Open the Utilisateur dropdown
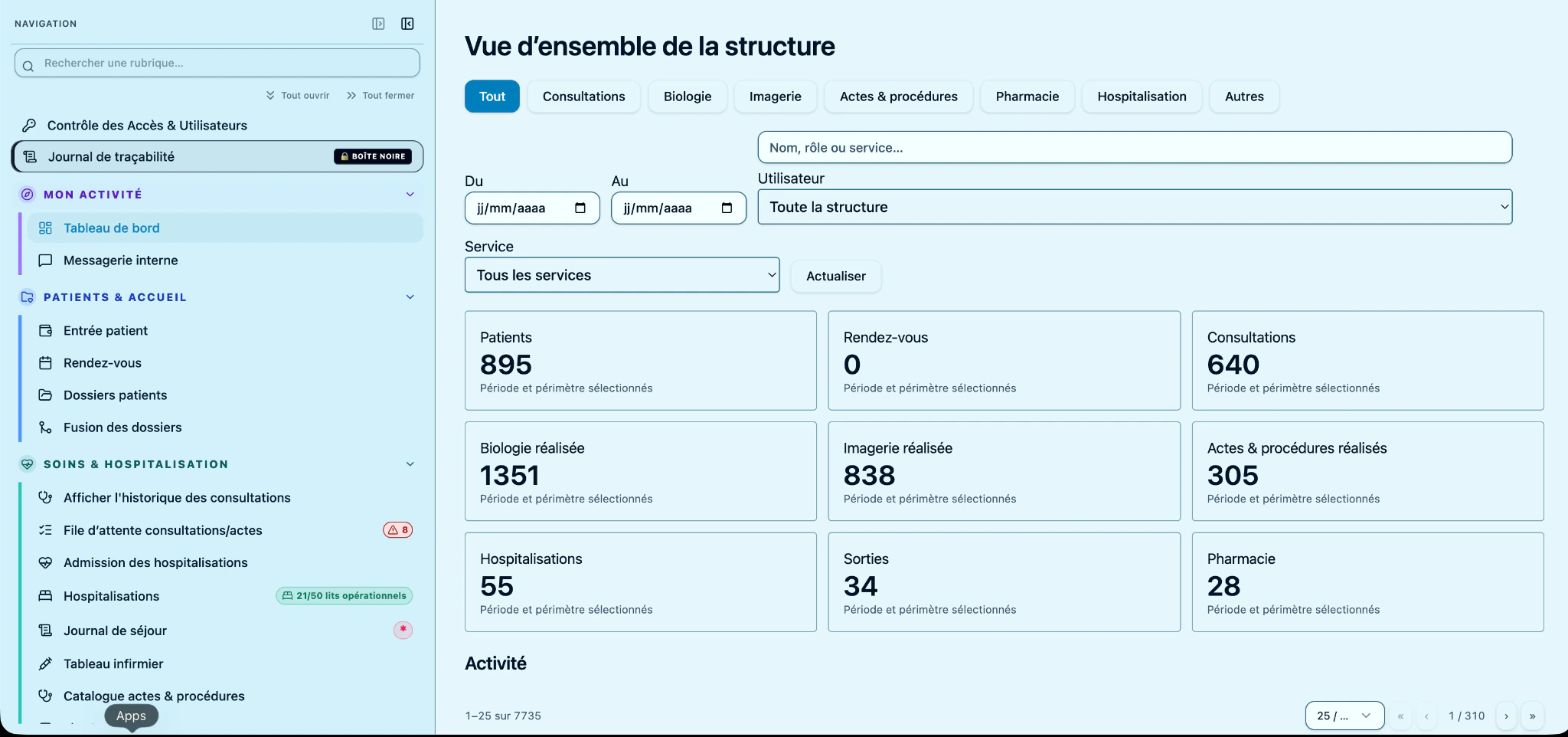1568x737 pixels. (x=1135, y=207)
